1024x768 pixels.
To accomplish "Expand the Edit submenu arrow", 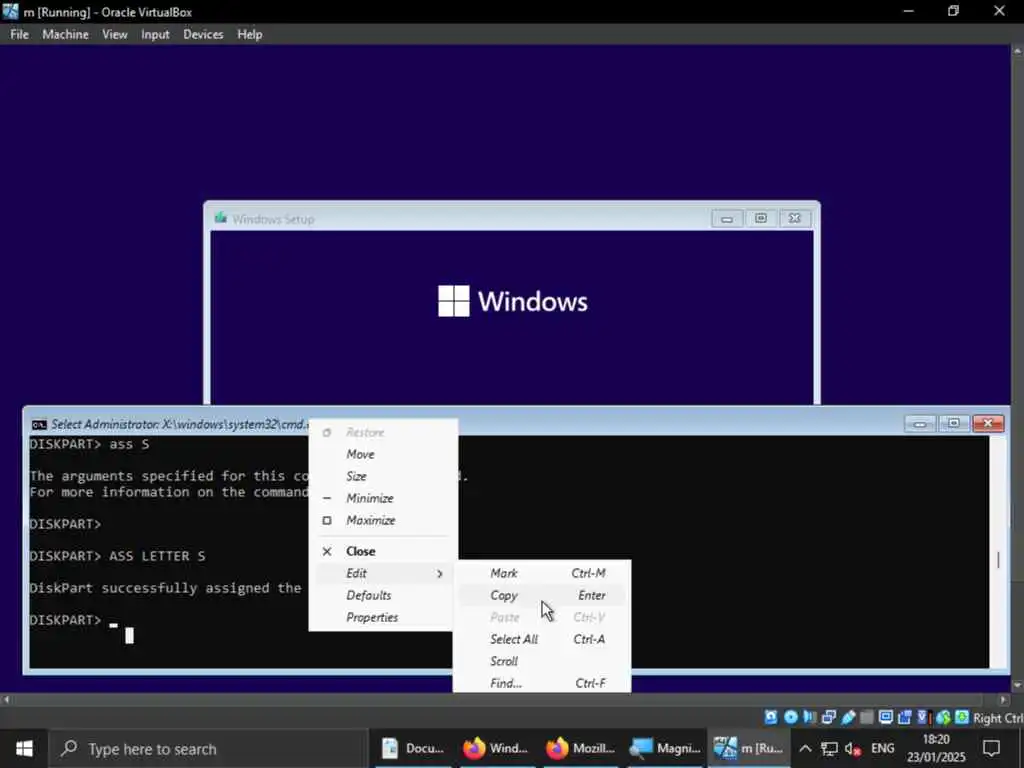I will pyautogui.click(x=440, y=573).
